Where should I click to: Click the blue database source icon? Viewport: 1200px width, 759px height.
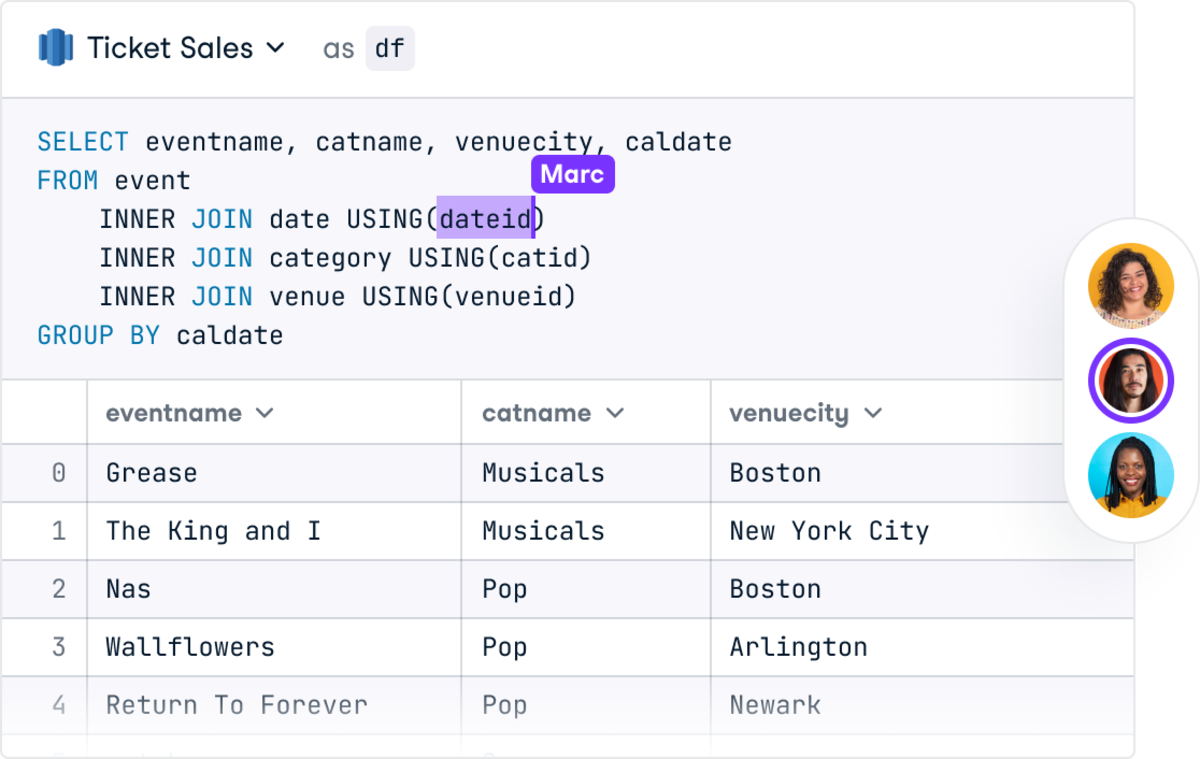pyautogui.click(x=53, y=47)
